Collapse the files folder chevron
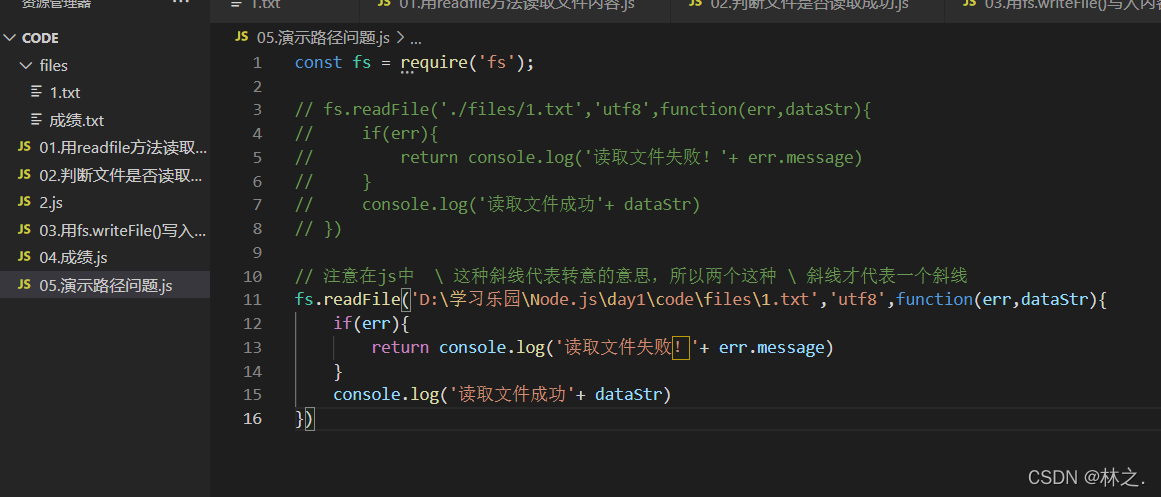The width and height of the screenshot is (1161, 497). coord(27,66)
